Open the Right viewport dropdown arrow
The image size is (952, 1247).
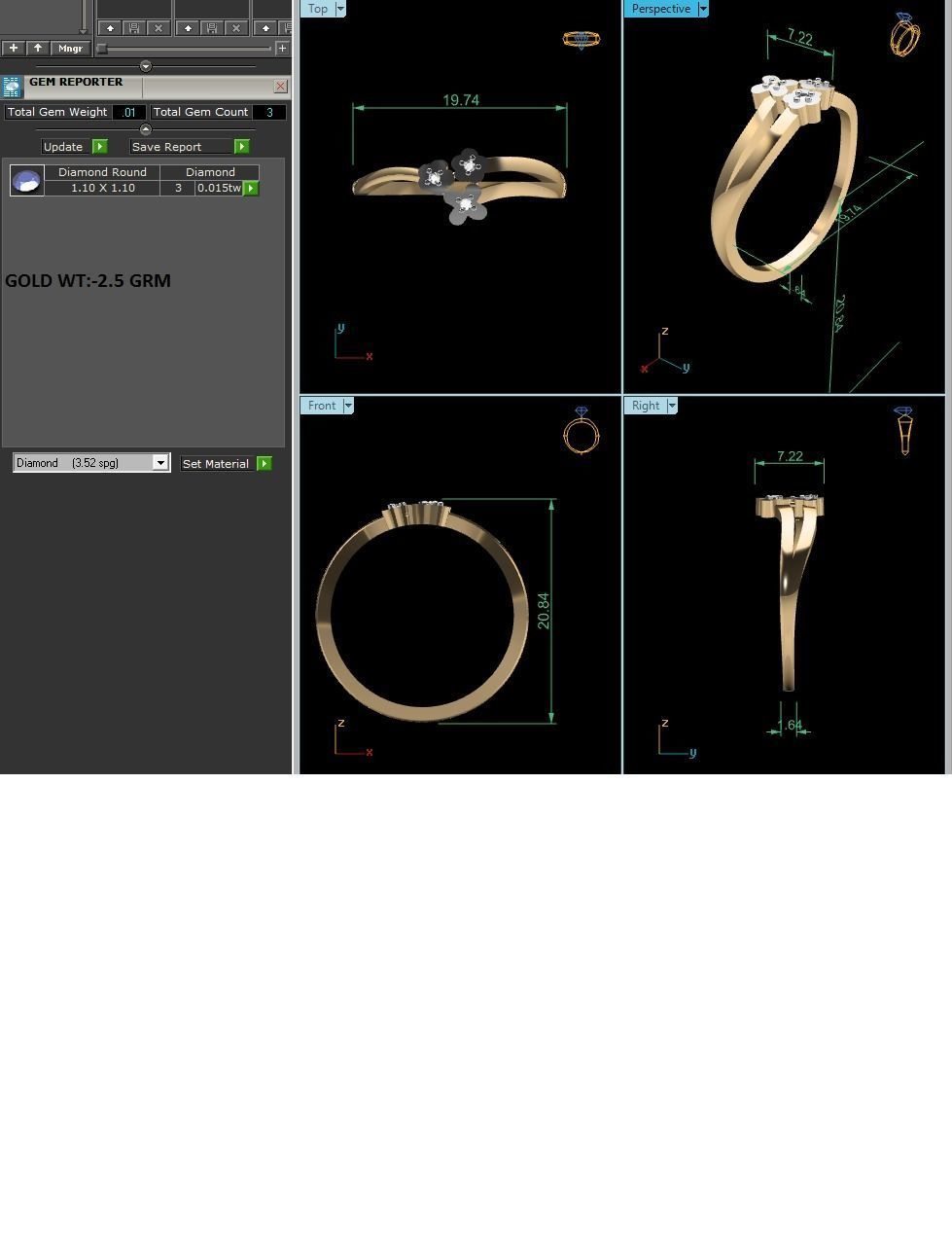[672, 406]
